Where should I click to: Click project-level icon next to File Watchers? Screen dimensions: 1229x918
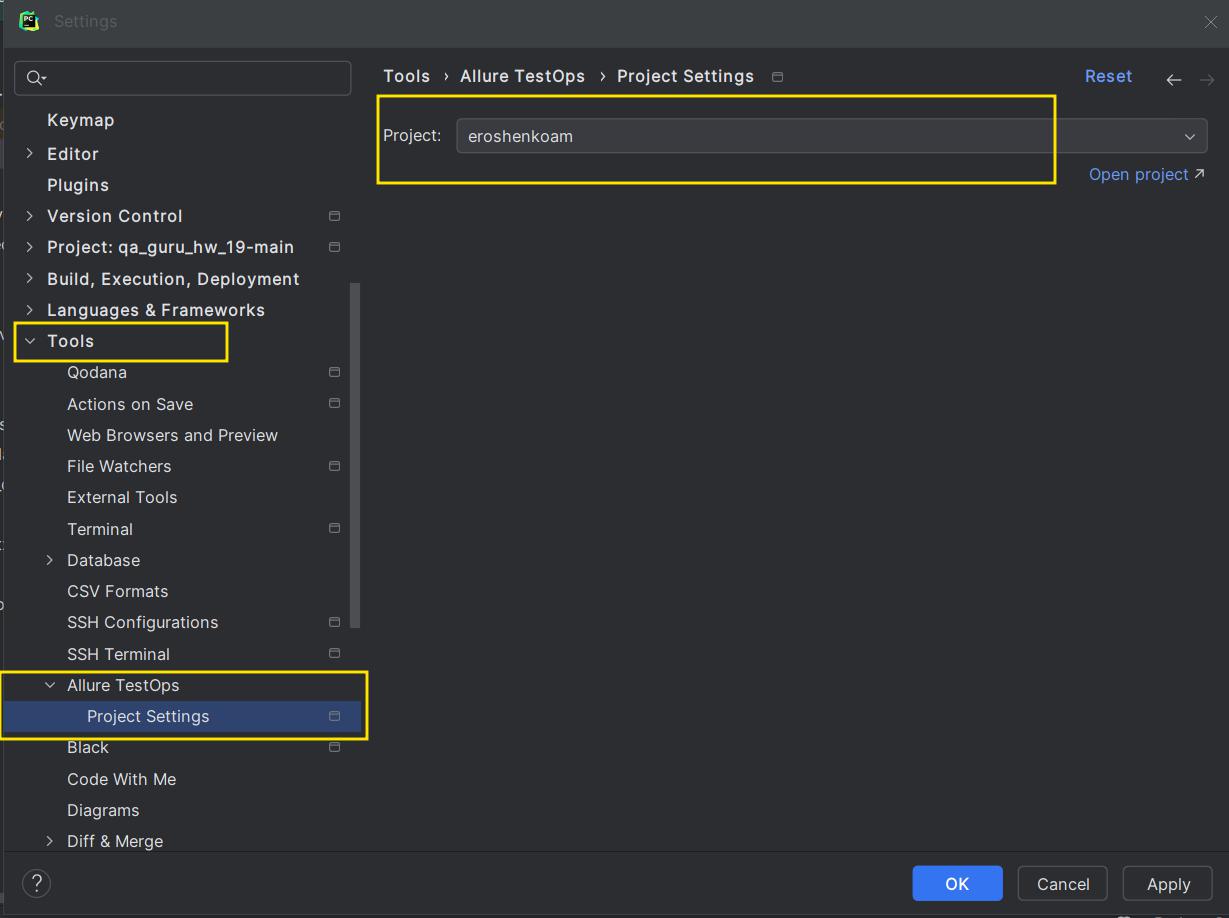click(x=335, y=466)
